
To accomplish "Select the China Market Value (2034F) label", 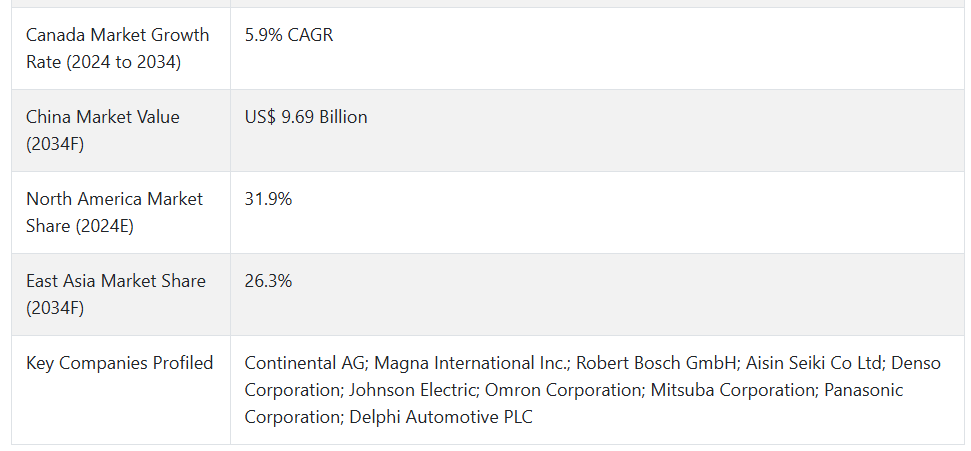I will click(x=103, y=130).
